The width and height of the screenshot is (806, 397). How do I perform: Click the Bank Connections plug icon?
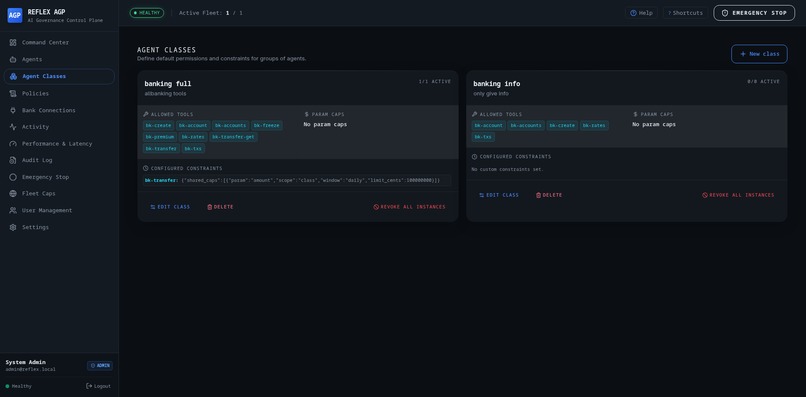click(x=13, y=111)
